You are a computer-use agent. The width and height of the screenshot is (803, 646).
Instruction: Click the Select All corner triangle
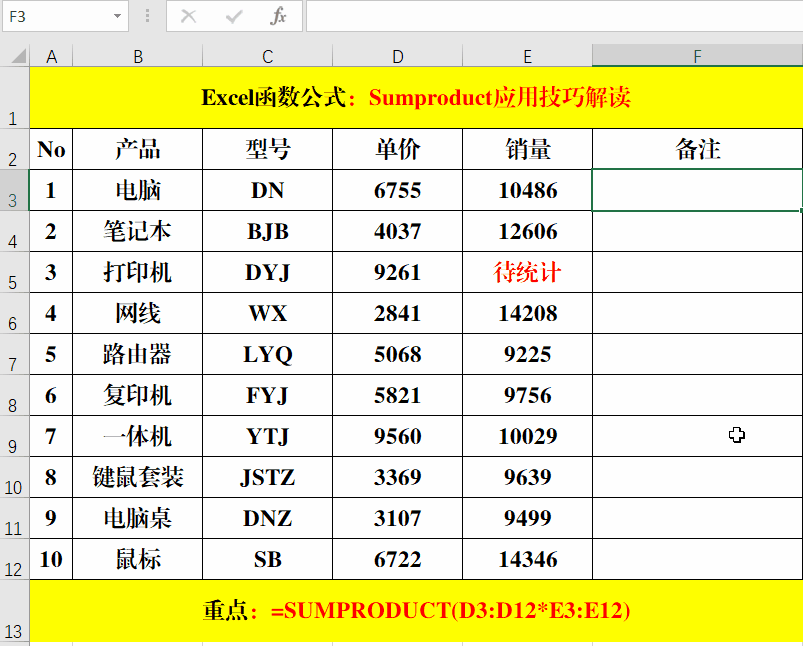click(17, 55)
